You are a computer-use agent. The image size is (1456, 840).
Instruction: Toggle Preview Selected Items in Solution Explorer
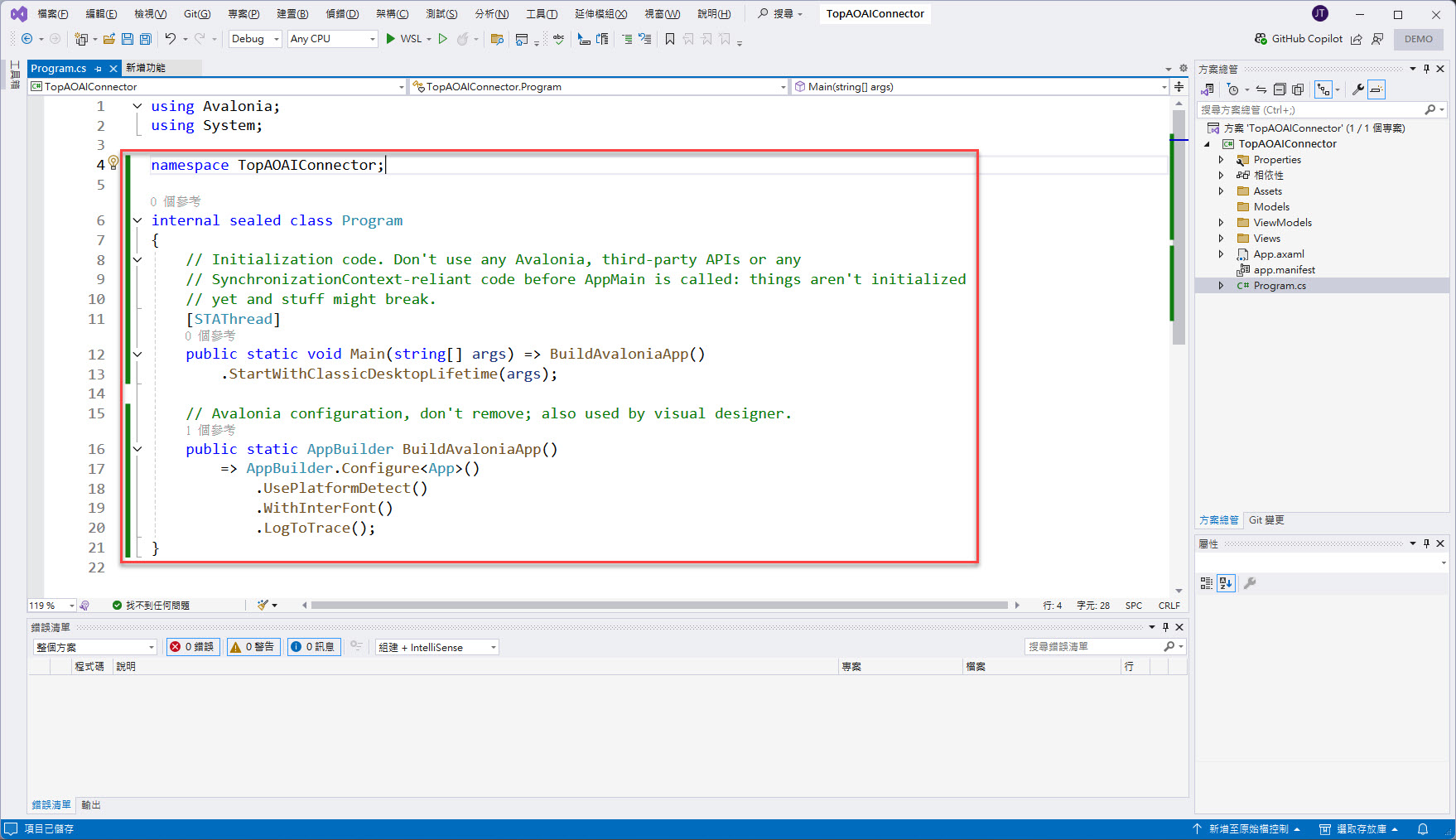click(x=1376, y=89)
